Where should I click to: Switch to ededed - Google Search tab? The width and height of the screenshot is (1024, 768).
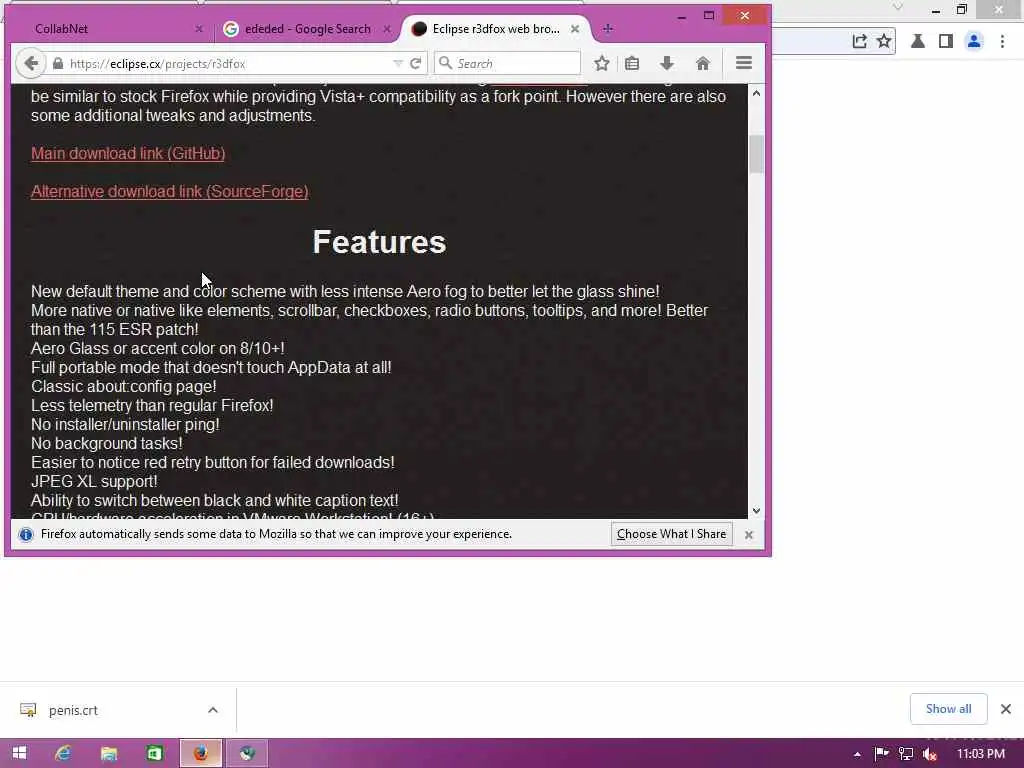point(308,29)
